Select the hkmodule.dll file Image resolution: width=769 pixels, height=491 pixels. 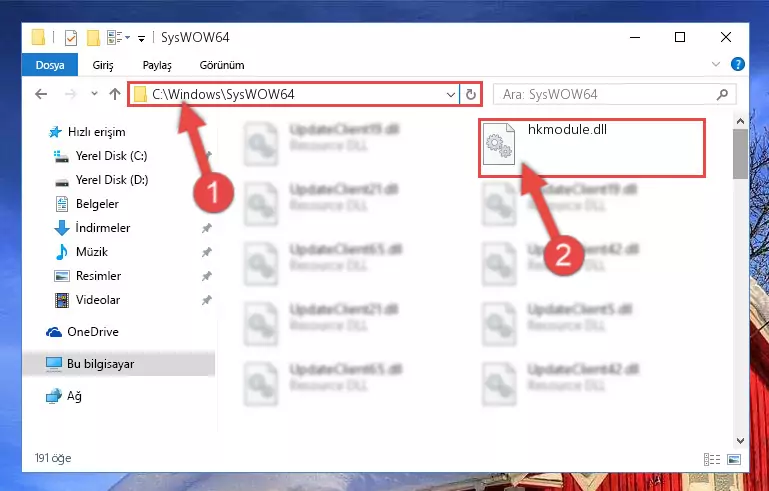592,148
